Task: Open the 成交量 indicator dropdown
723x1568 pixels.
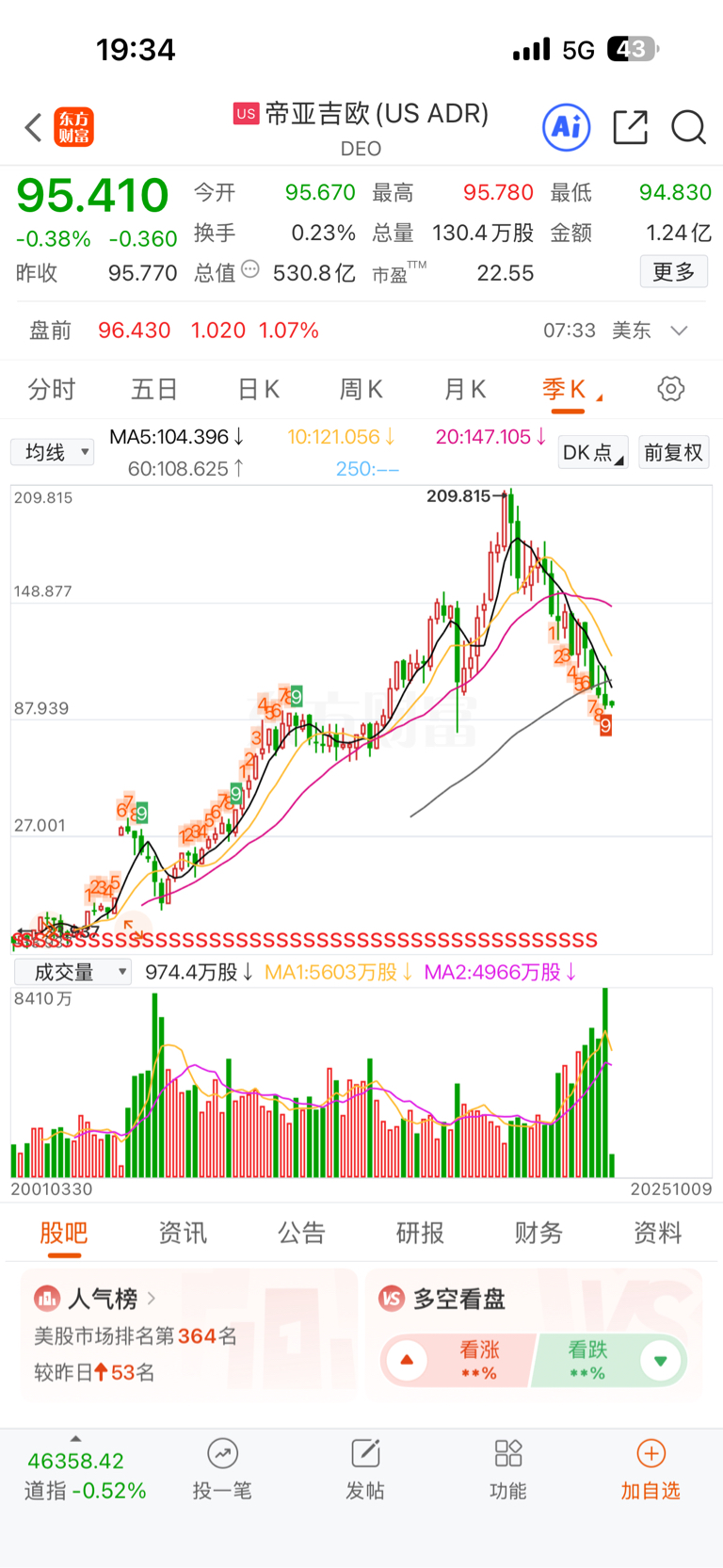Action: [72, 972]
